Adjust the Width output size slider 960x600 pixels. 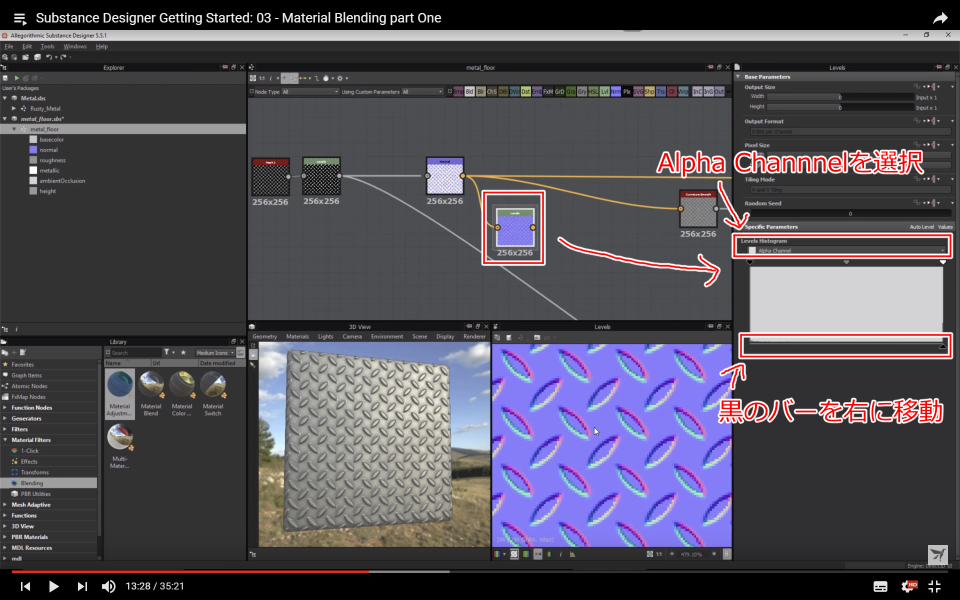tap(841, 97)
